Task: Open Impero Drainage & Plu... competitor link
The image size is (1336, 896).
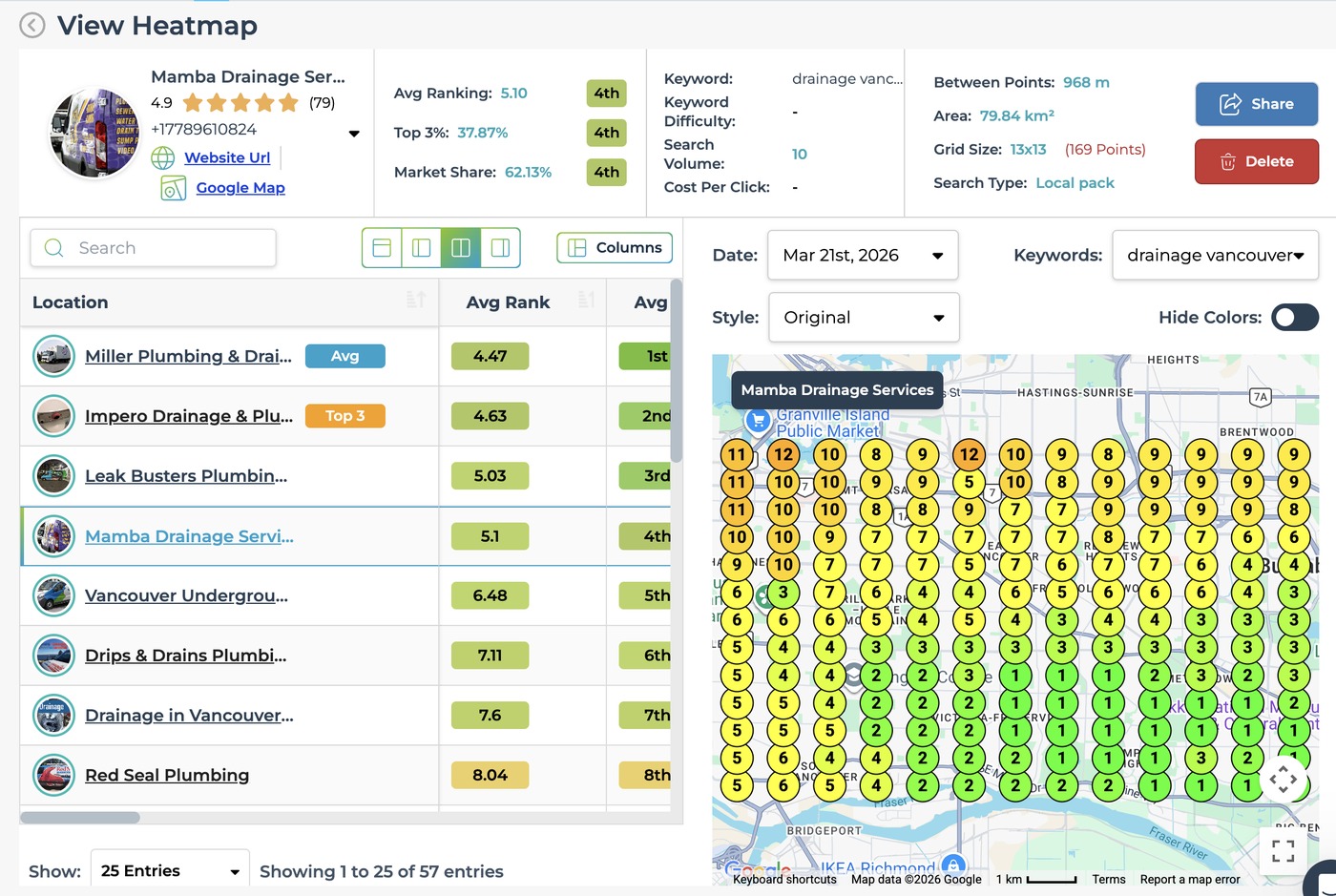Action: point(189,416)
